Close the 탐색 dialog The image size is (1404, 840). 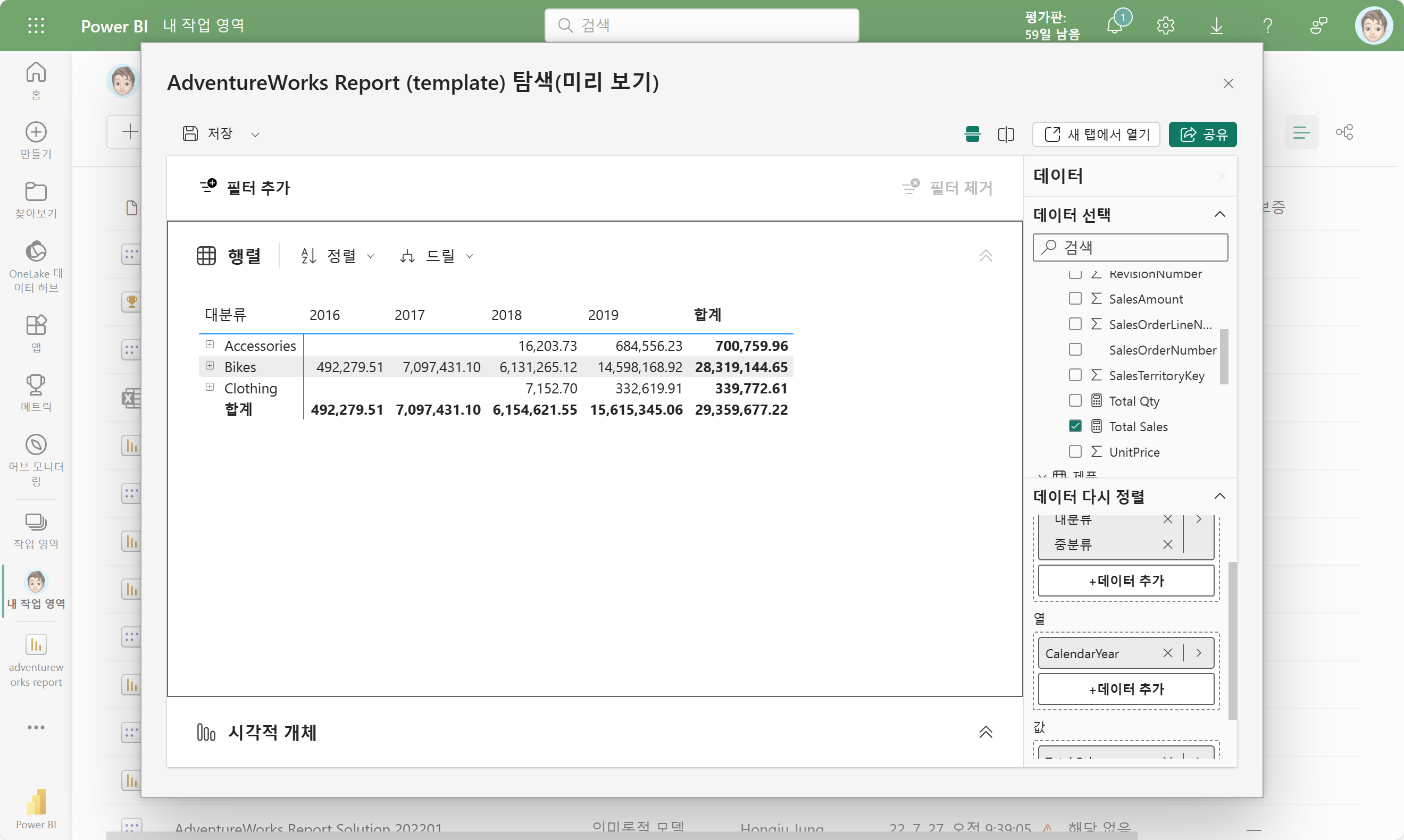1228,84
